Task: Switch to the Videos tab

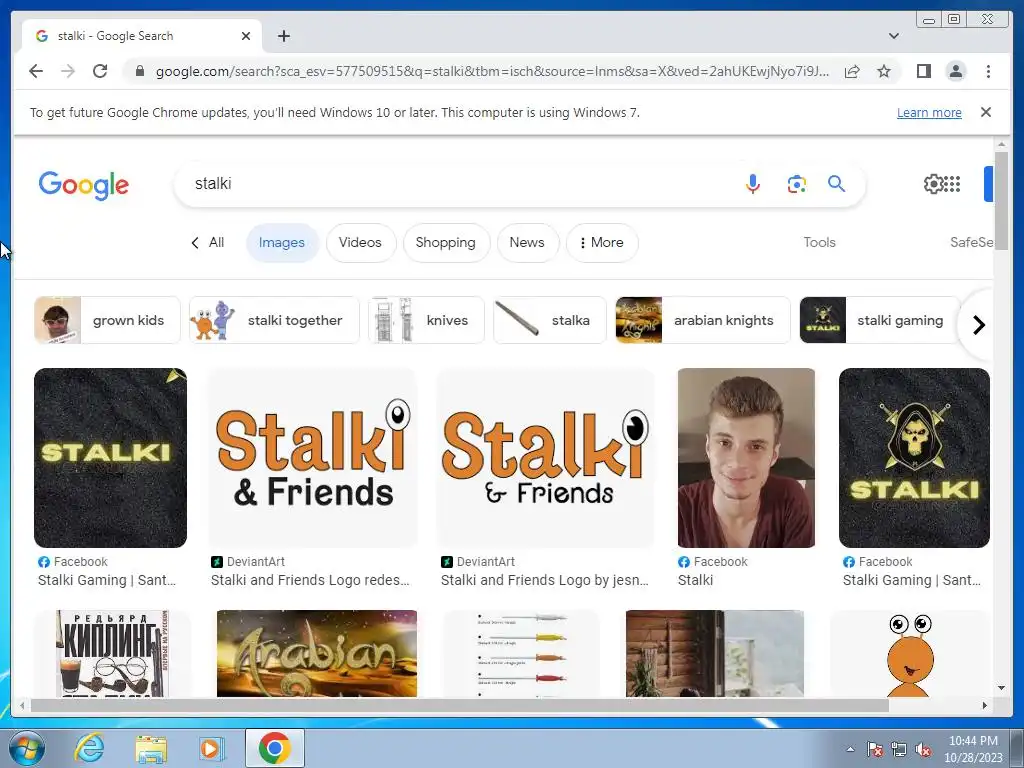Action: pyautogui.click(x=360, y=243)
